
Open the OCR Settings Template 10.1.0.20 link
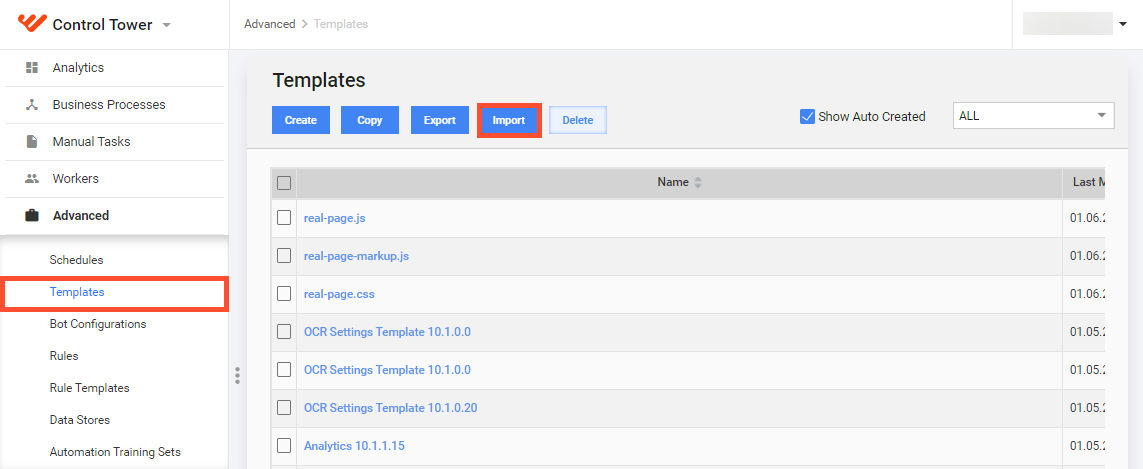pyautogui.click(x=391, y=408)
